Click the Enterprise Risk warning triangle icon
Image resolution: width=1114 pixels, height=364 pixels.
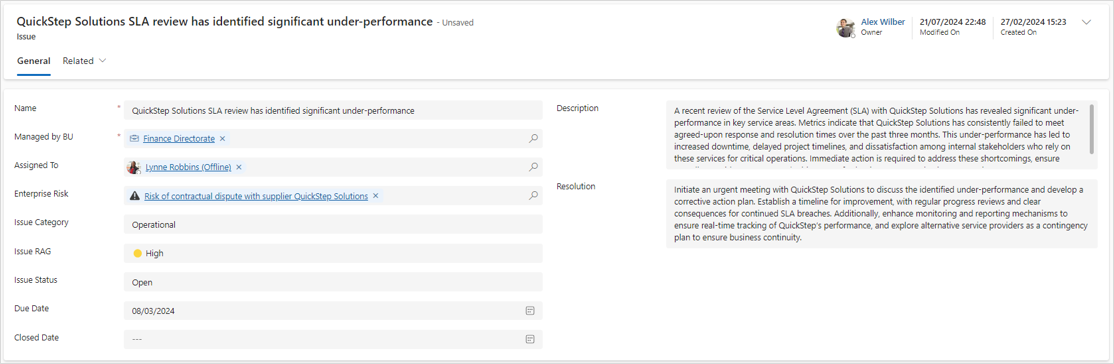point(134,196)
